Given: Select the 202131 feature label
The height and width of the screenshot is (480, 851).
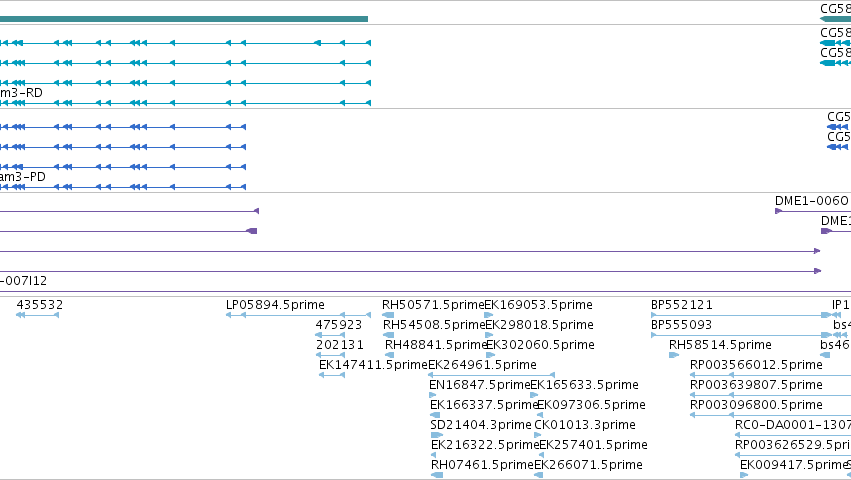Looking at the screenshot, I should [x=340, y=345].
